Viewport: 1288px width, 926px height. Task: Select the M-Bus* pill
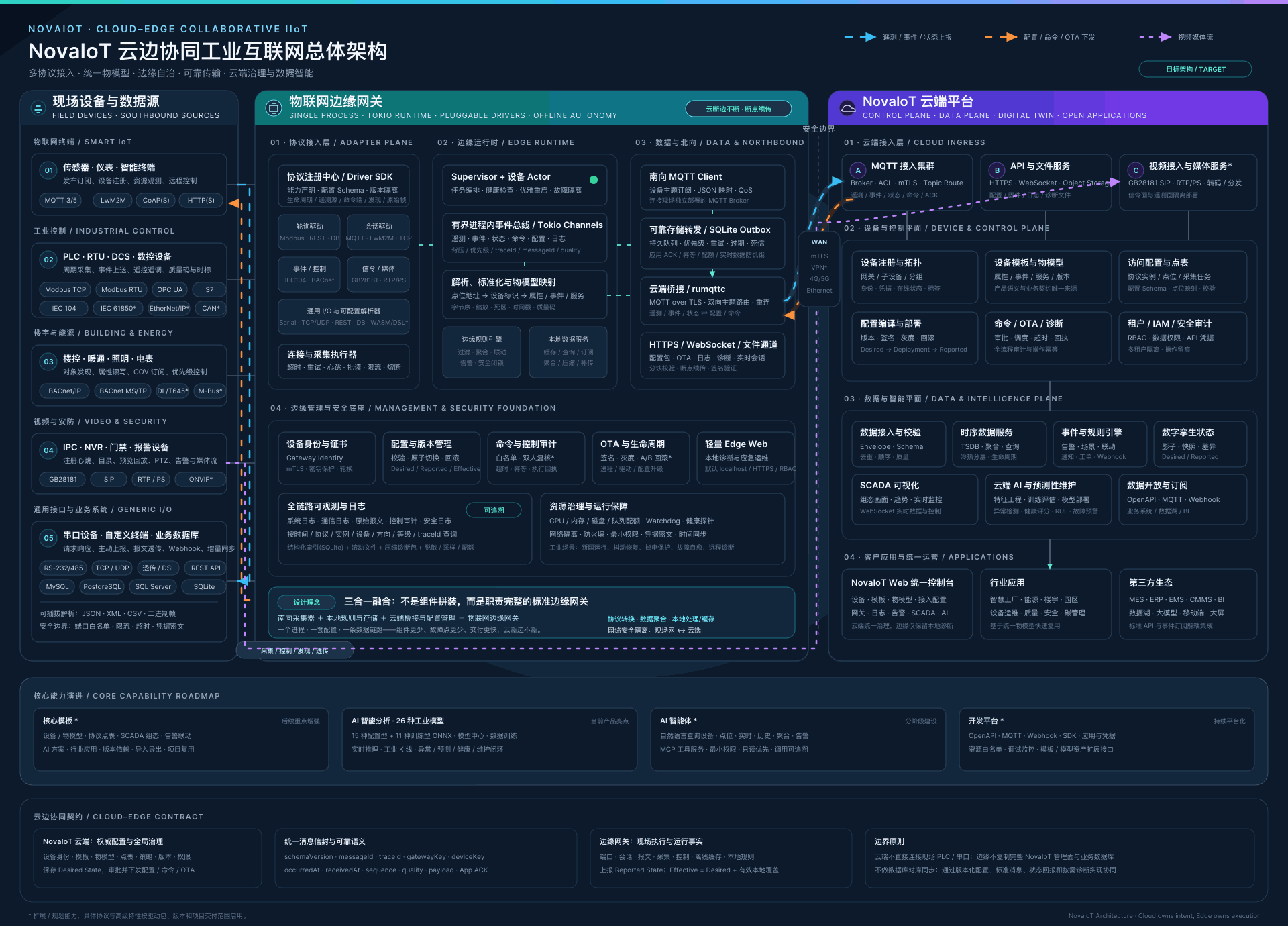tap(210, 391)
